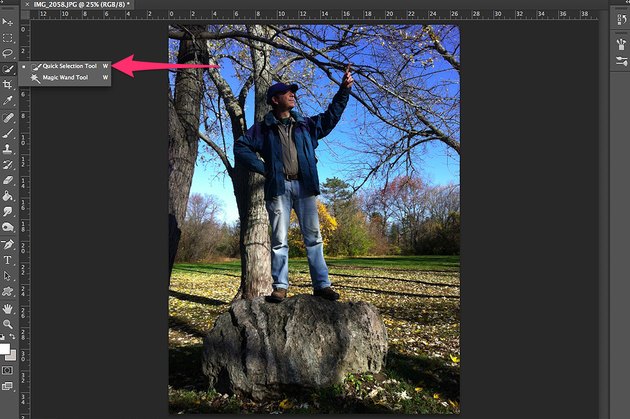The height and width of the screenshot is (419, 630).
Task: Select the Move tool
Action: (7, 22)
